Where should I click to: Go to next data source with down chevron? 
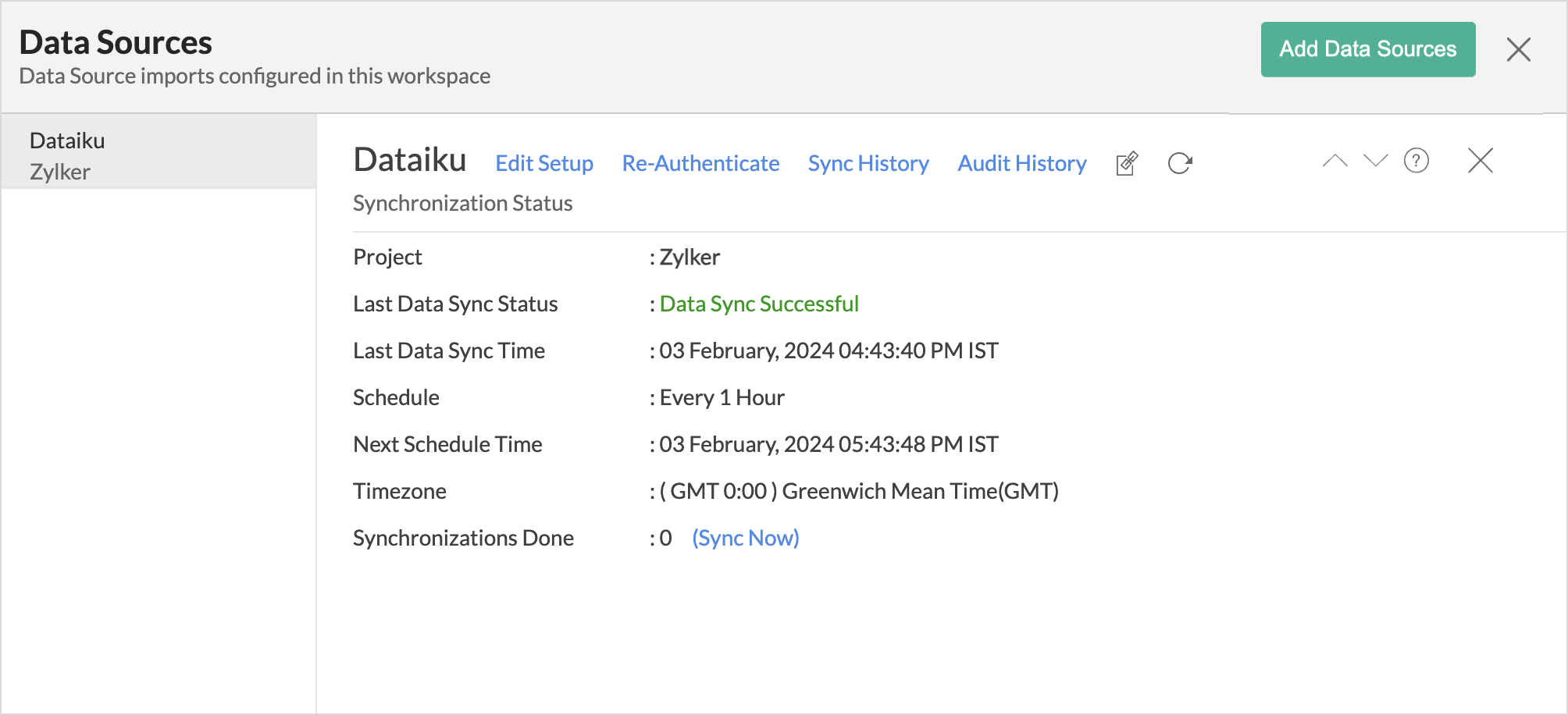(1375, 161)
